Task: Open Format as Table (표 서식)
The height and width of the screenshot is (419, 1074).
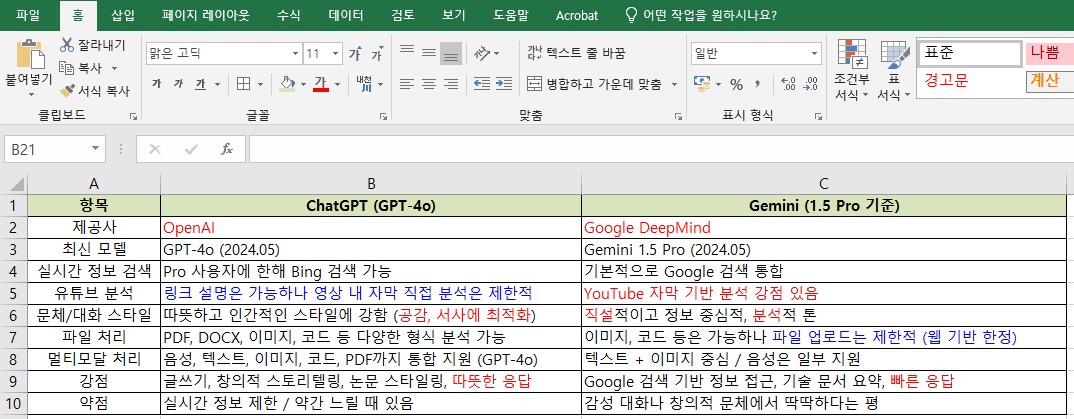Action: [894, 70]
